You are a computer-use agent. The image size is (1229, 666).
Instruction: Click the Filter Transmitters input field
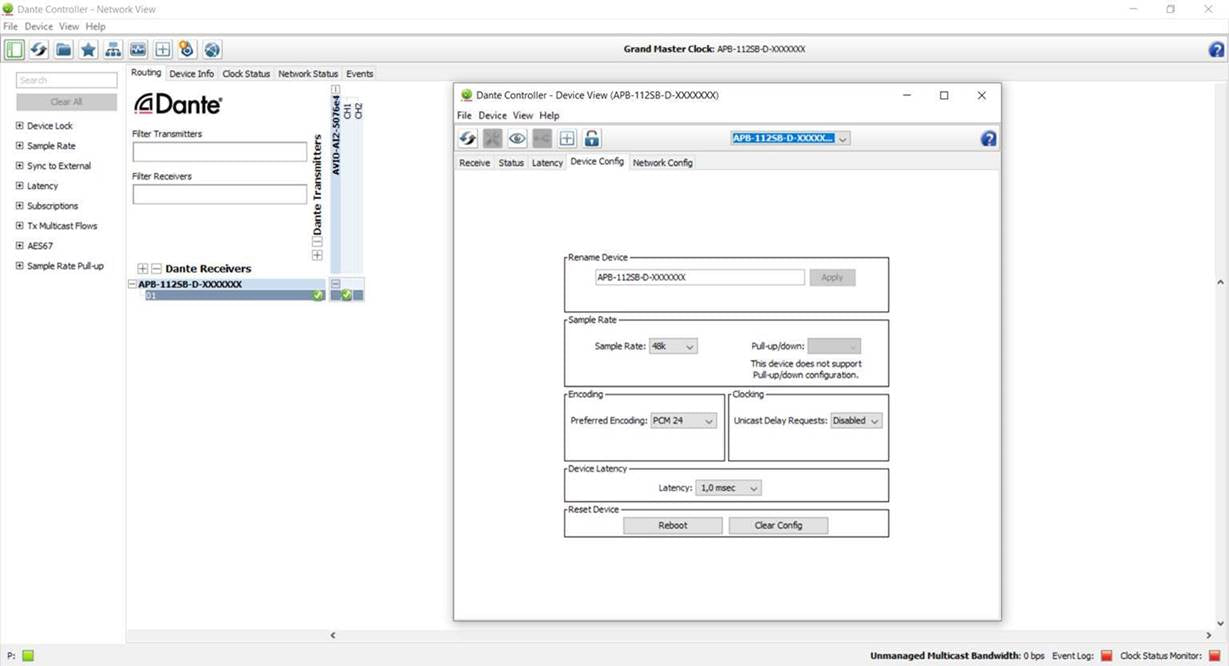(219, 152)
